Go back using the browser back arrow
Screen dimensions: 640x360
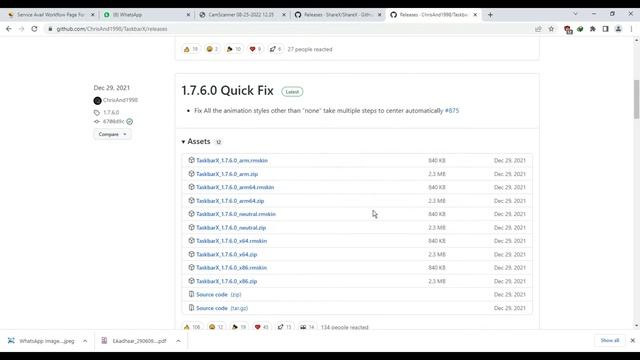click(x=9, y=29)
